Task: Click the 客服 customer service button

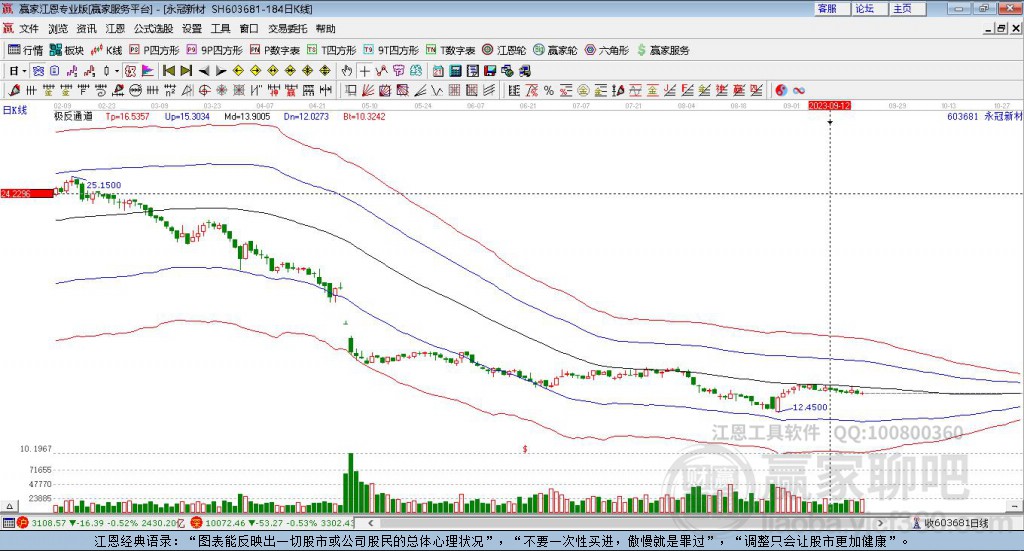Action: click(832, 8)
